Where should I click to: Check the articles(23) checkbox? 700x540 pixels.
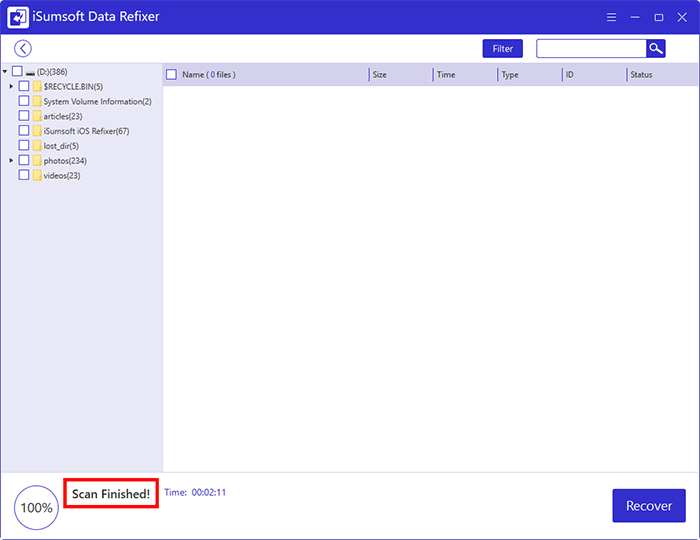(x=24, y=115)
